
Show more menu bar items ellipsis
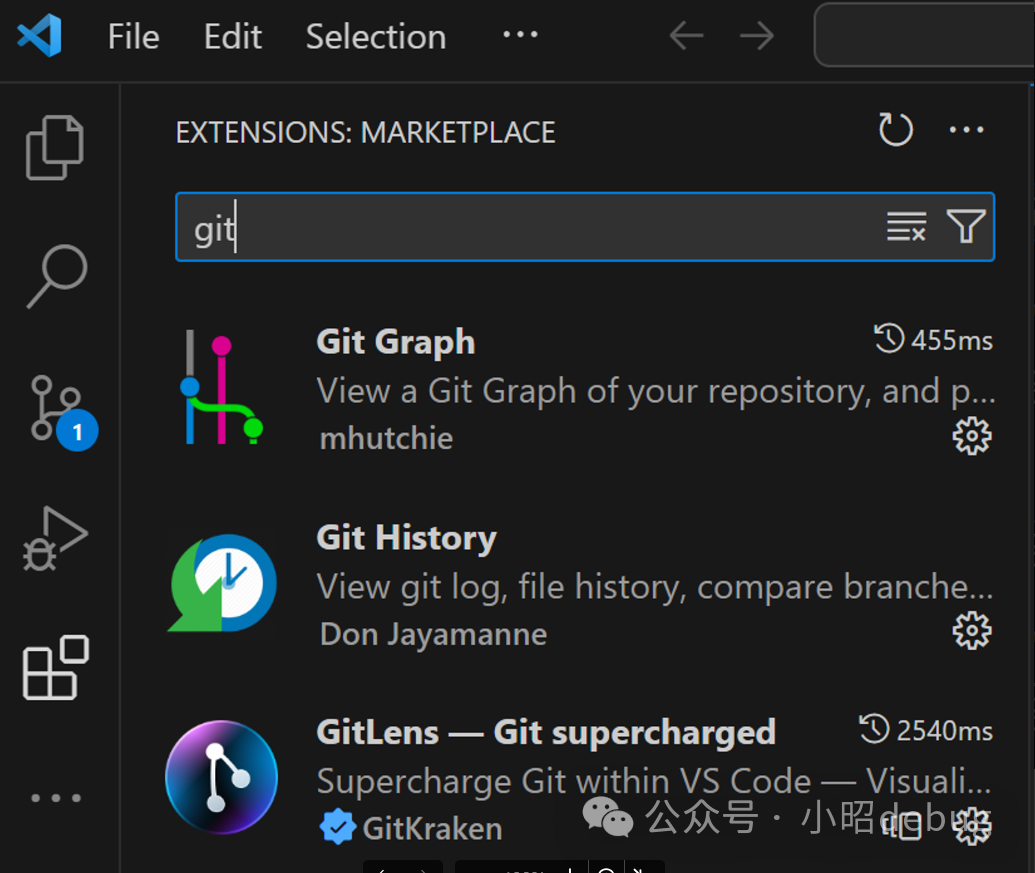[x=520, y=34]
